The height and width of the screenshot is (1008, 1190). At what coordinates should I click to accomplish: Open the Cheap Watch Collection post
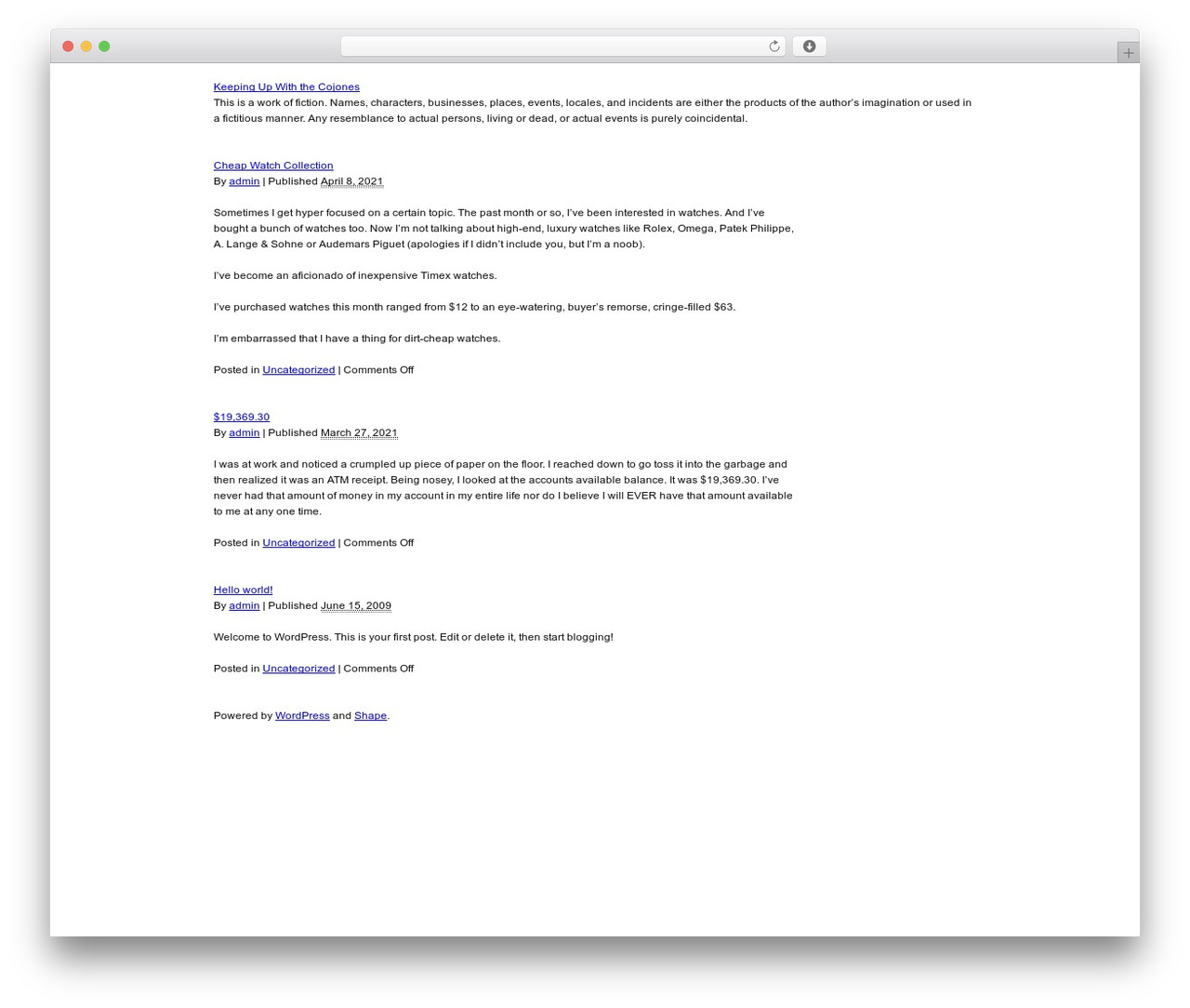click(x=273, y=166)
